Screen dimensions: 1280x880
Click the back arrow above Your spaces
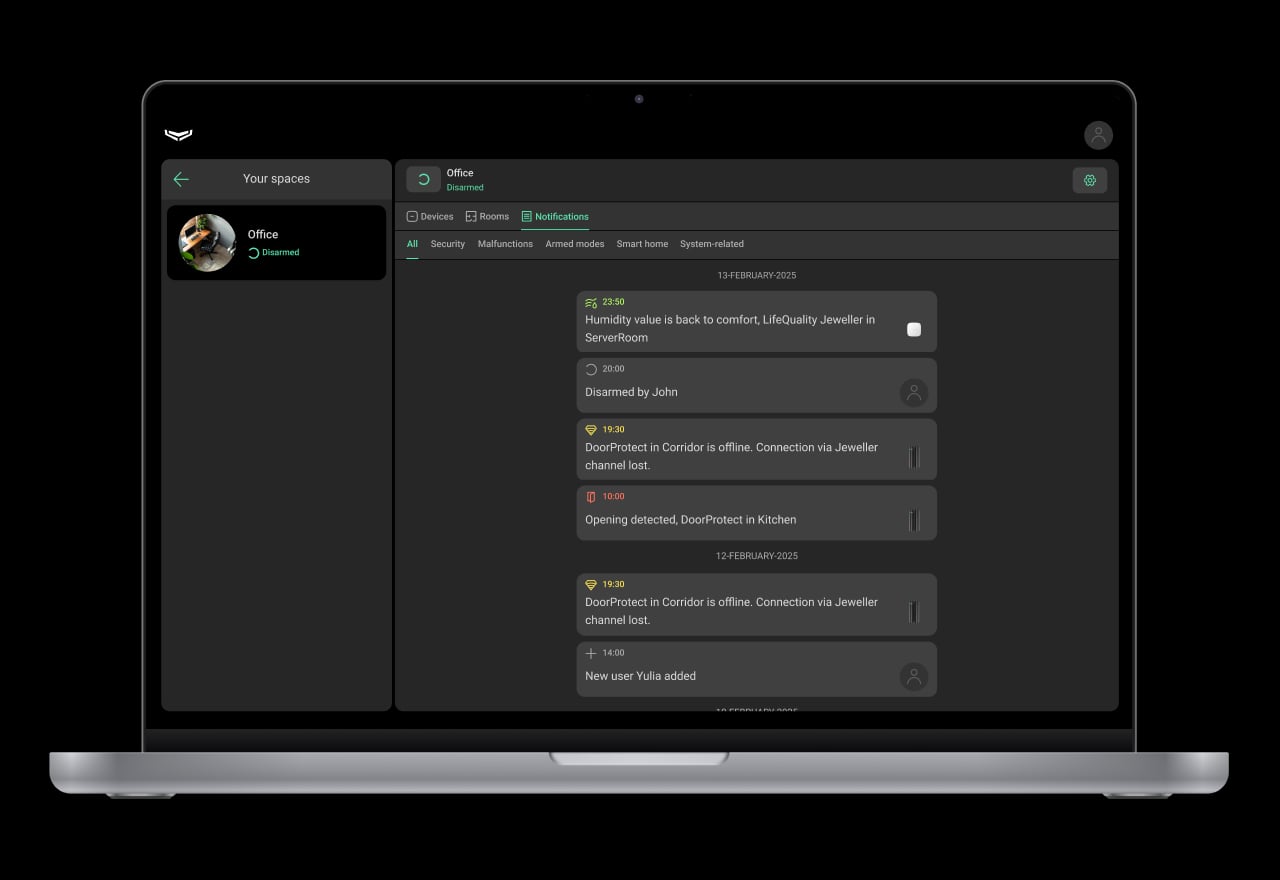click(x=181, y=179)
